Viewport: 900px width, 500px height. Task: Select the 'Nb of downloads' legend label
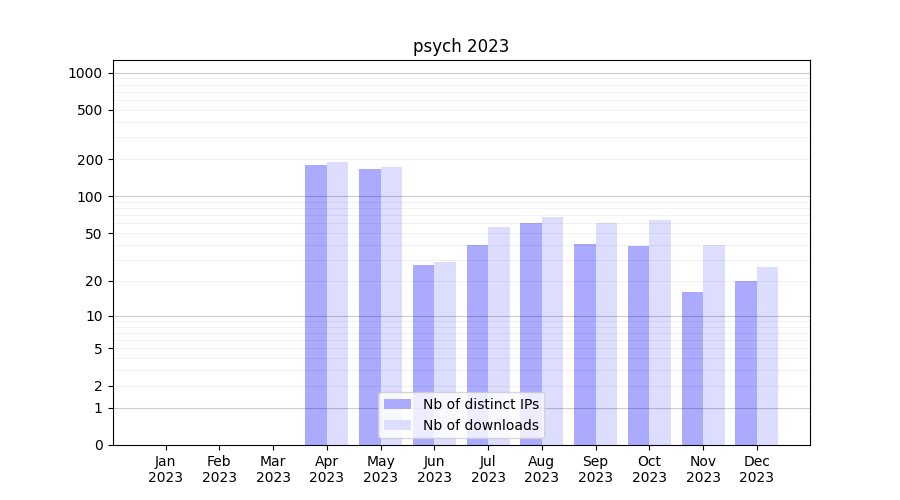click(480, 425)
